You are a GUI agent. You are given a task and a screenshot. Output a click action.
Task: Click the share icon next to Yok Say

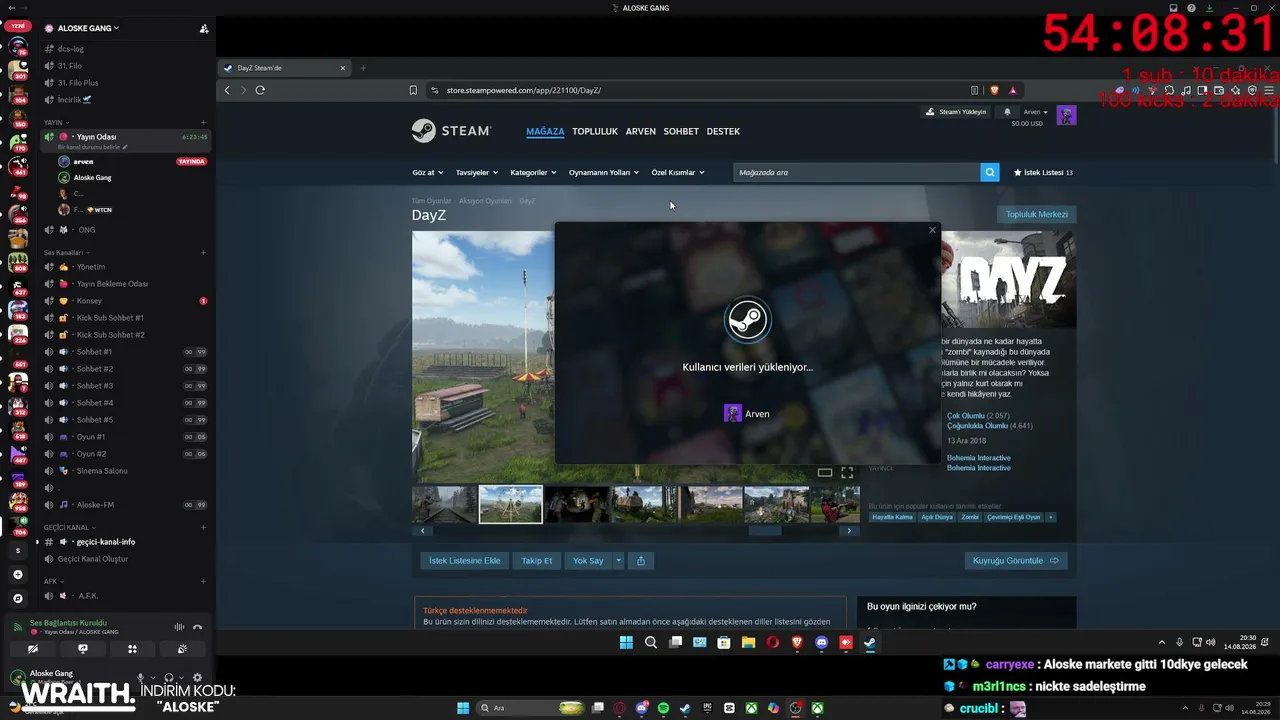[x=641, y=561]
